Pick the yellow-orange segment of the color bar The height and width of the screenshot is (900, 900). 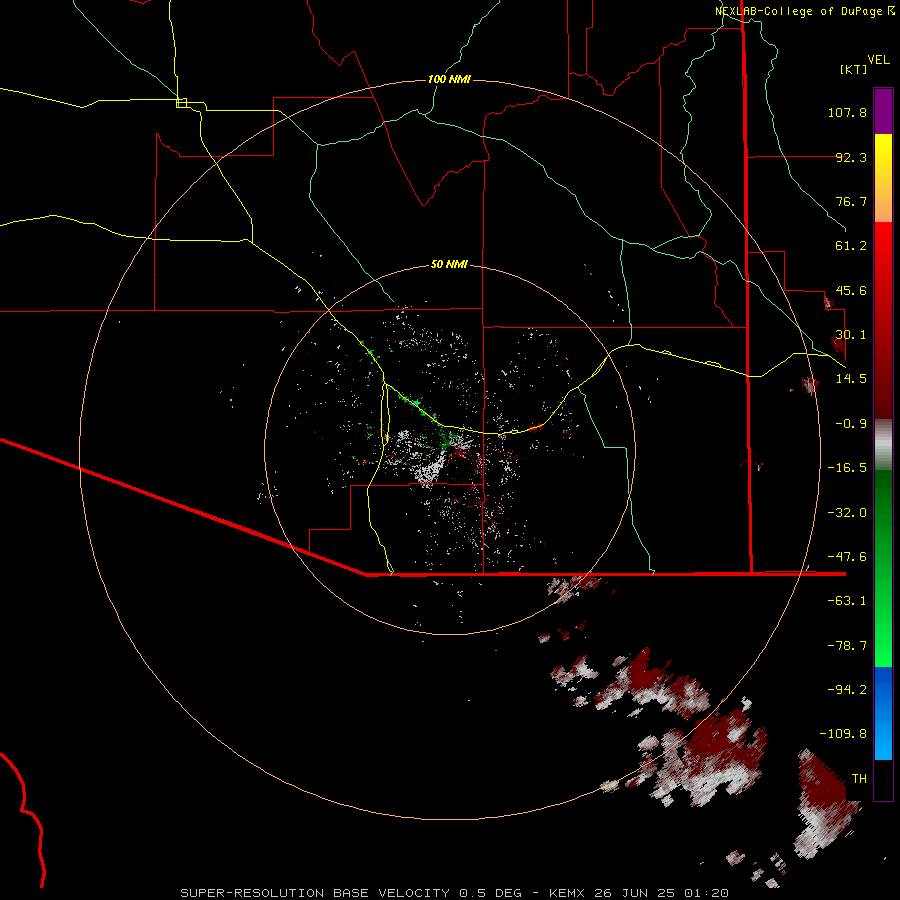click(x=883, y=178)
